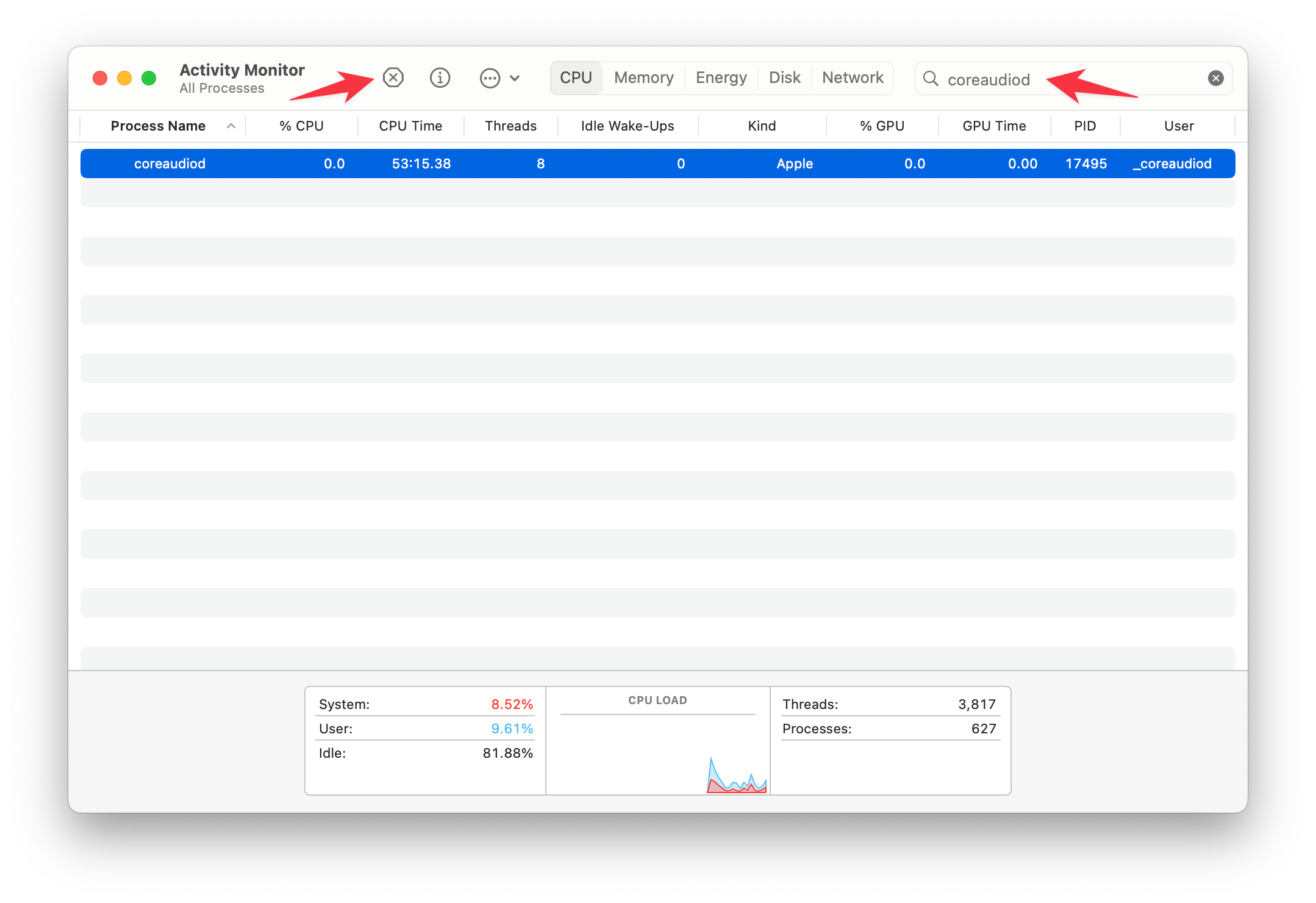Sort by the PID column header
Screen dimensions: 1316x903
(1085, 126)
